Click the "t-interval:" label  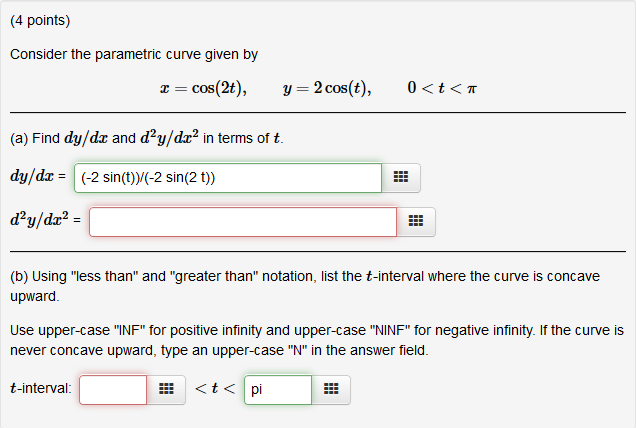[x=41, y=388]
